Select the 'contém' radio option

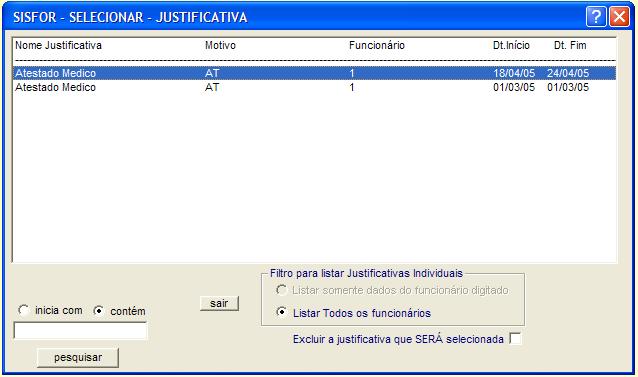(x=98, y=311)
